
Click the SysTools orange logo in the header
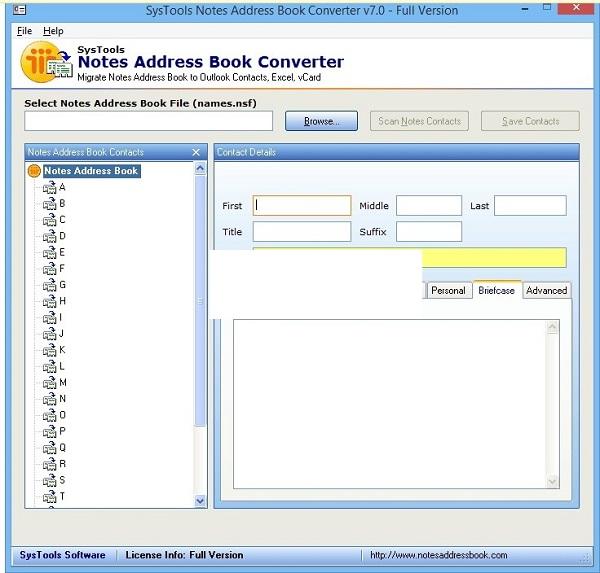[46, 62]
